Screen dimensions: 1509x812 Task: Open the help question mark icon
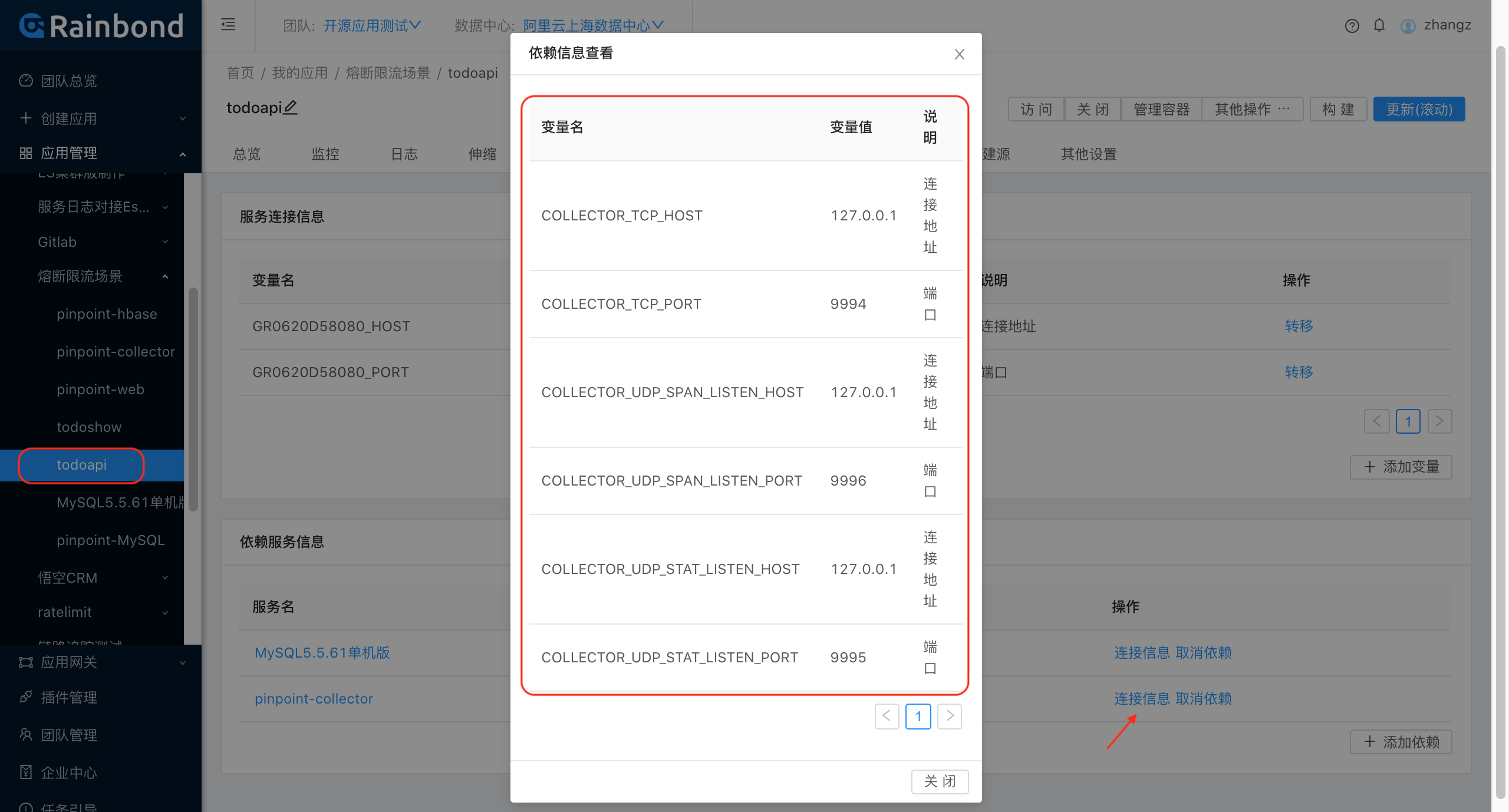1352,26
